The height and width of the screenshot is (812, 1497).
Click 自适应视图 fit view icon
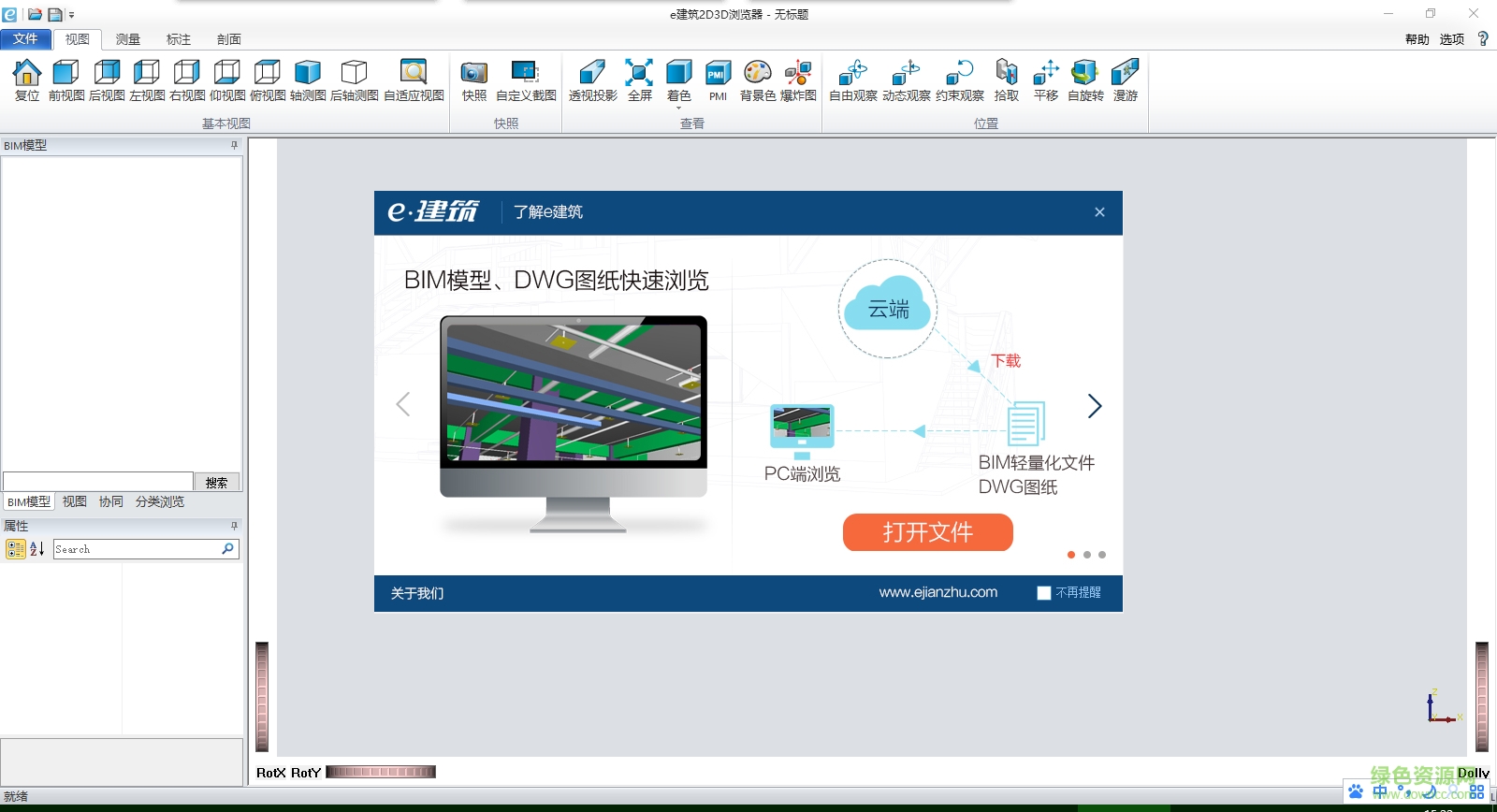tap(414, 80)
